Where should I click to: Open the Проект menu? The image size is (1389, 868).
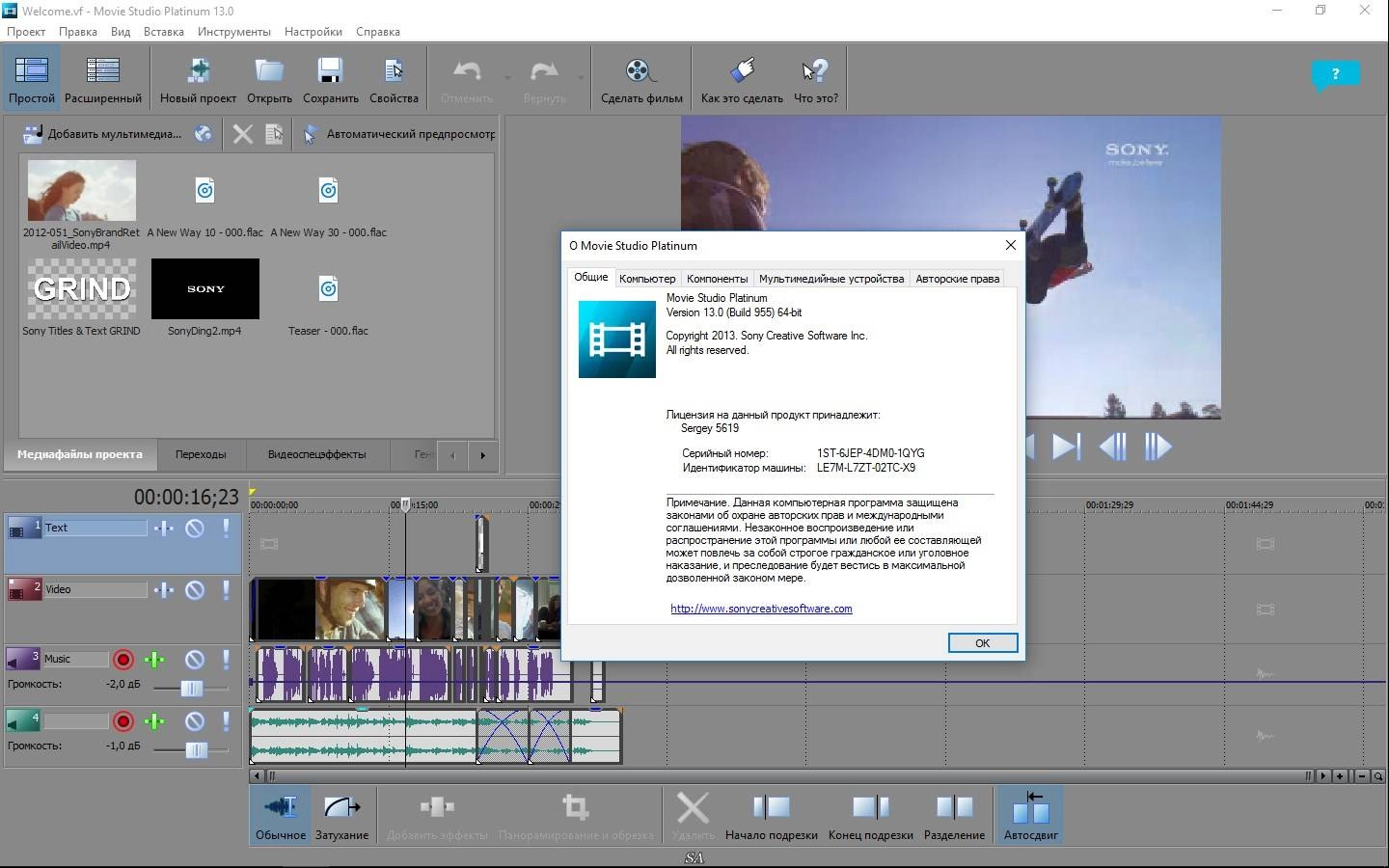26,31
